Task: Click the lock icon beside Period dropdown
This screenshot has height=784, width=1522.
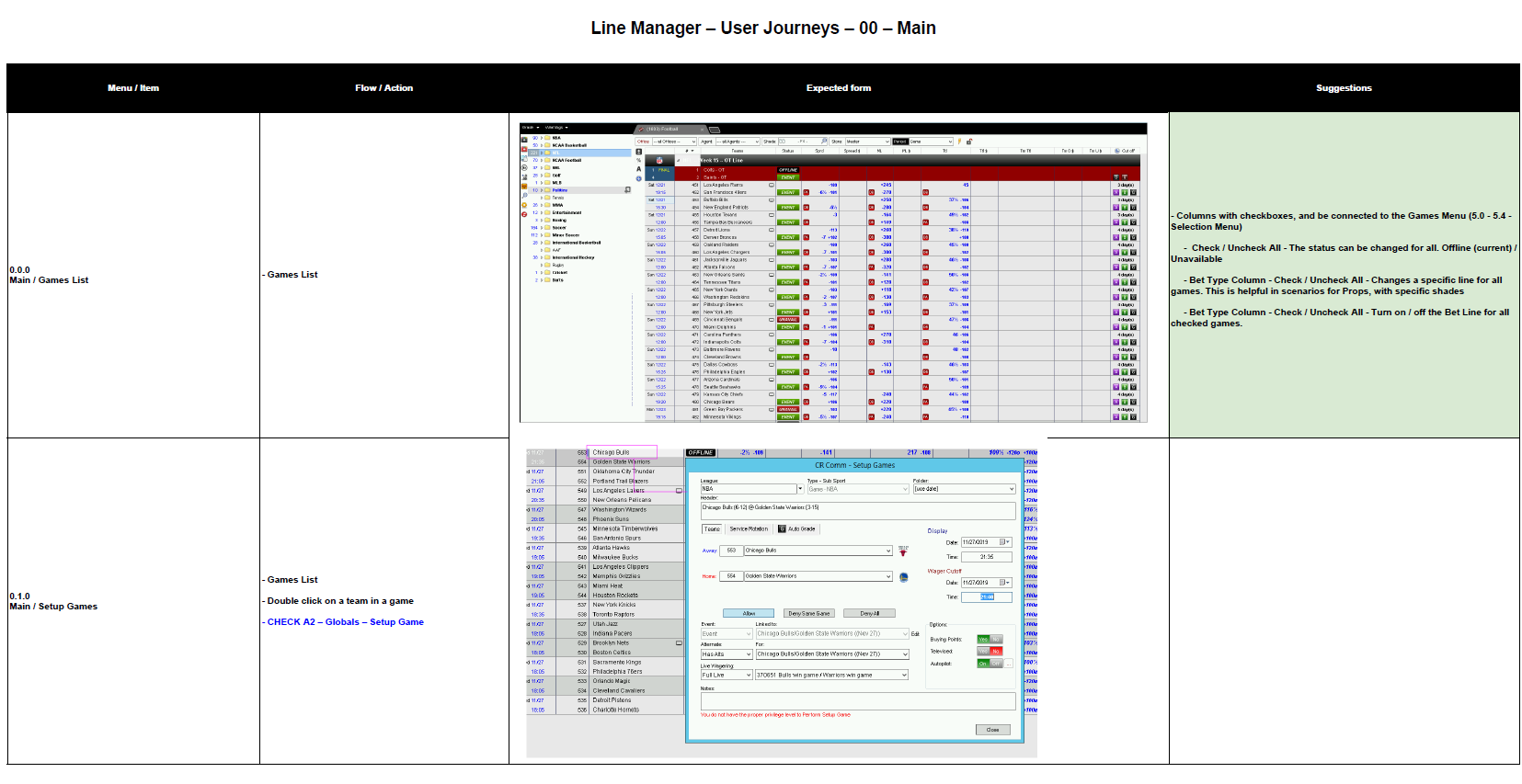Action: [968, 142]
